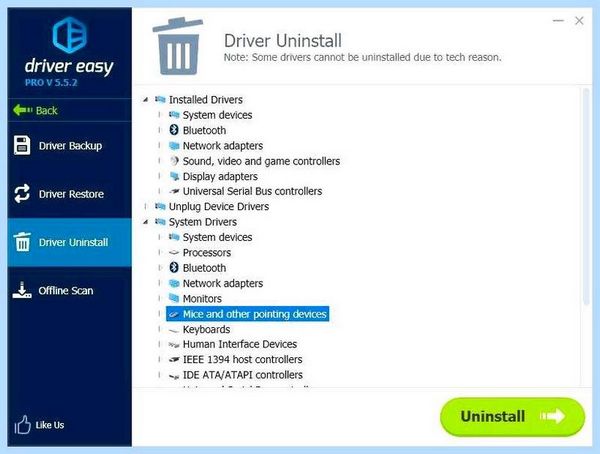Image resolution: width=600 pixels, height=454 pixels.
Task: Click the Driver Easy logo icon
Action: (x=69, y=35)
